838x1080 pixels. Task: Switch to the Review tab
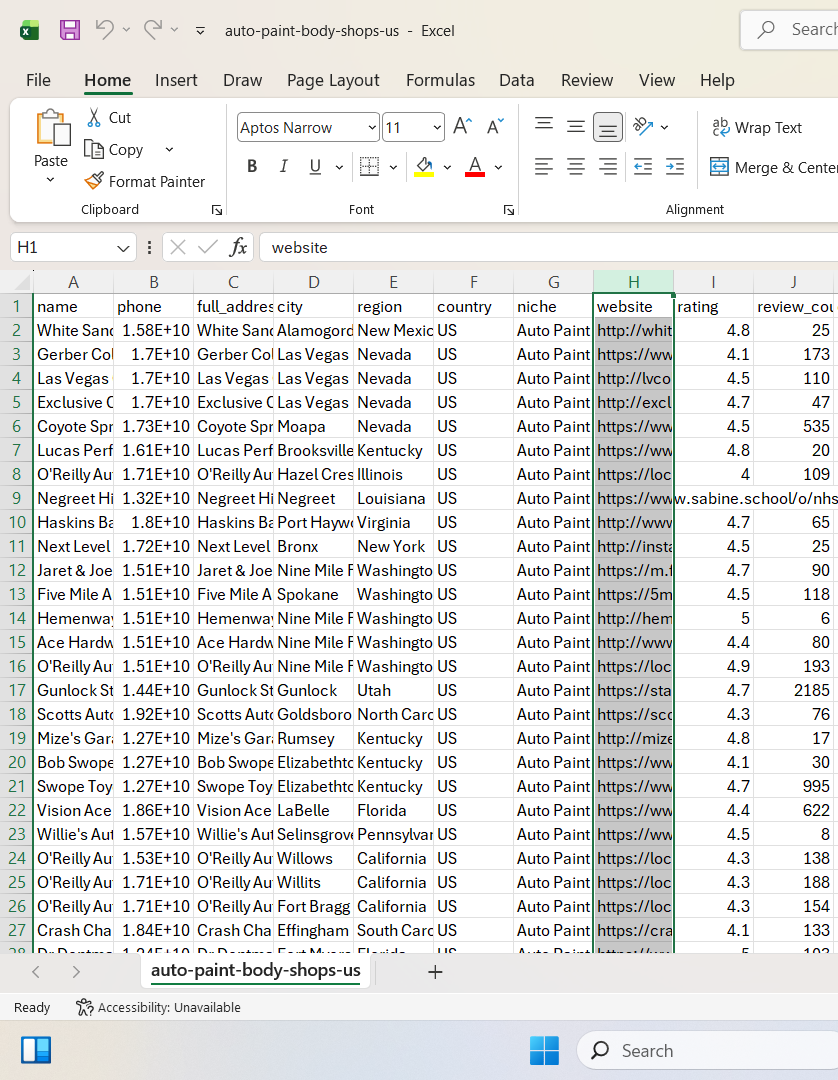click(587, 80)
